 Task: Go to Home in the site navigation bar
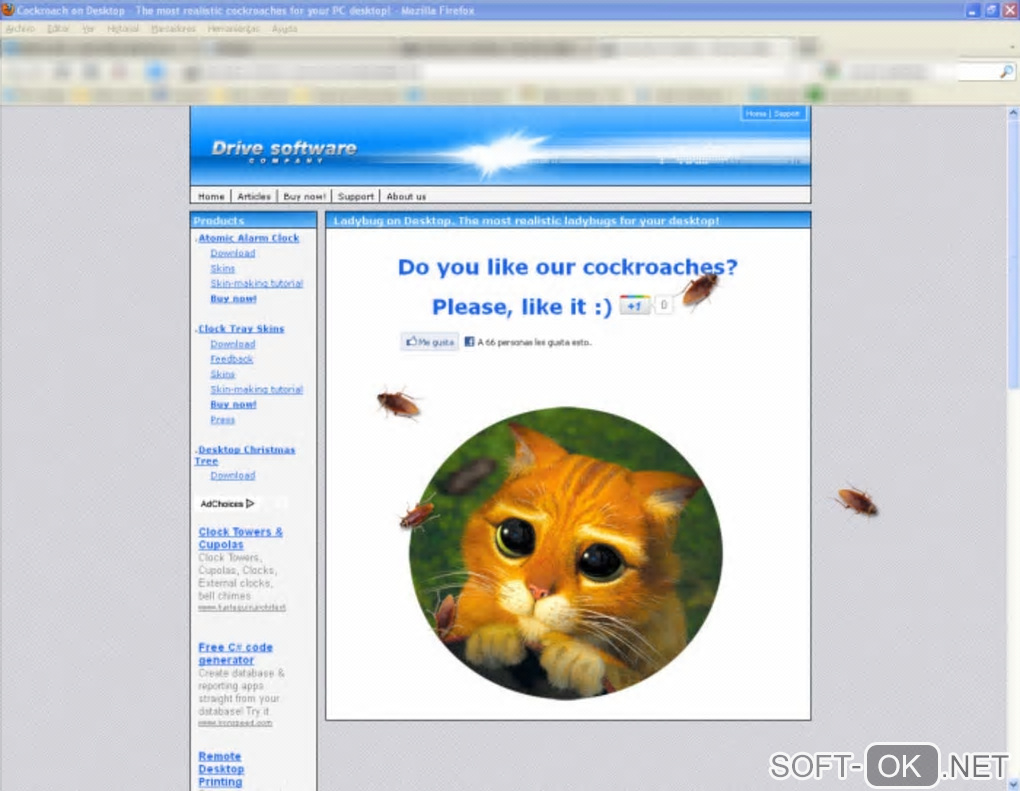(x=211, y=196)
